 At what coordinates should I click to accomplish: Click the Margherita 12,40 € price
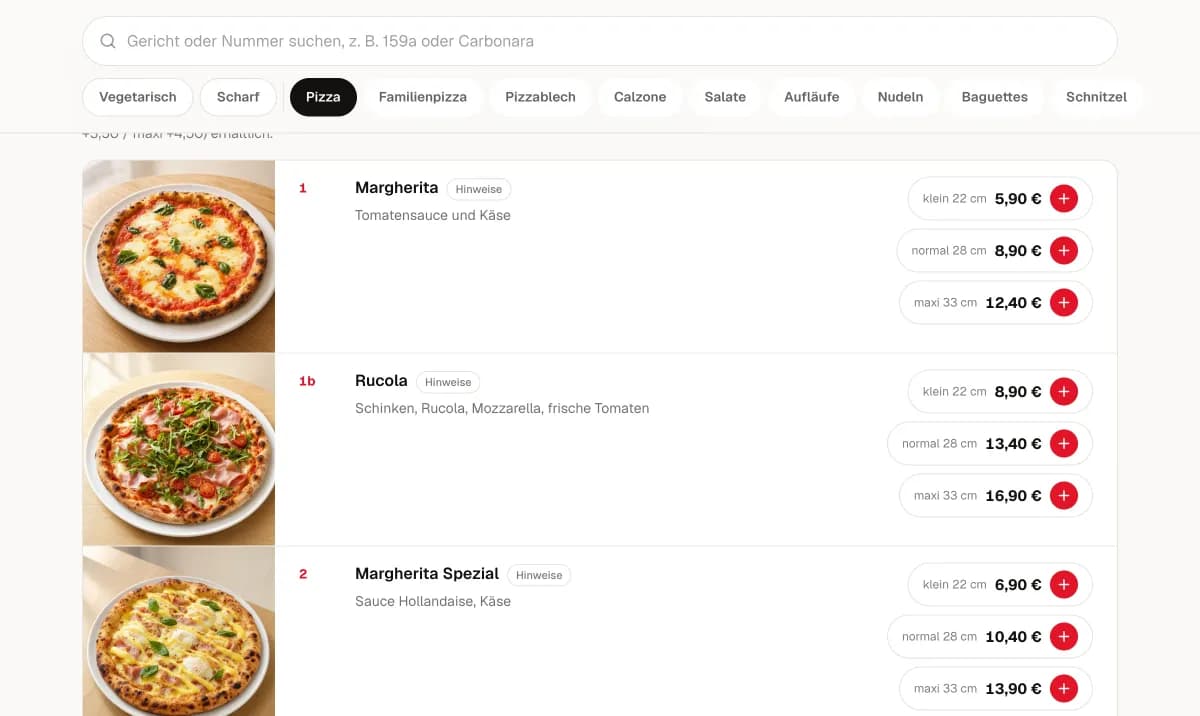point(1013,303)
